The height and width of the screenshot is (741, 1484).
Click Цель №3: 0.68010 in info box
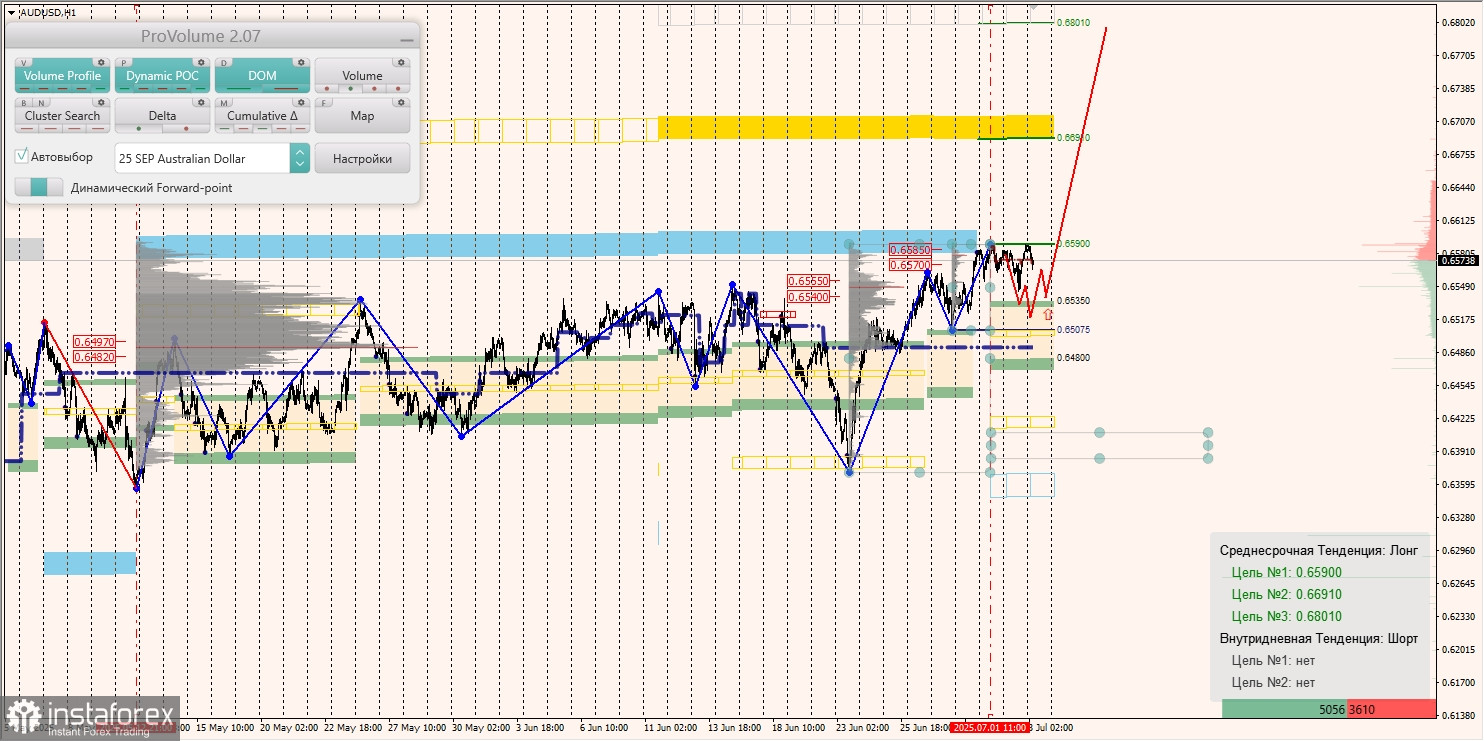pyautogui.click(x=1286, y=617)
